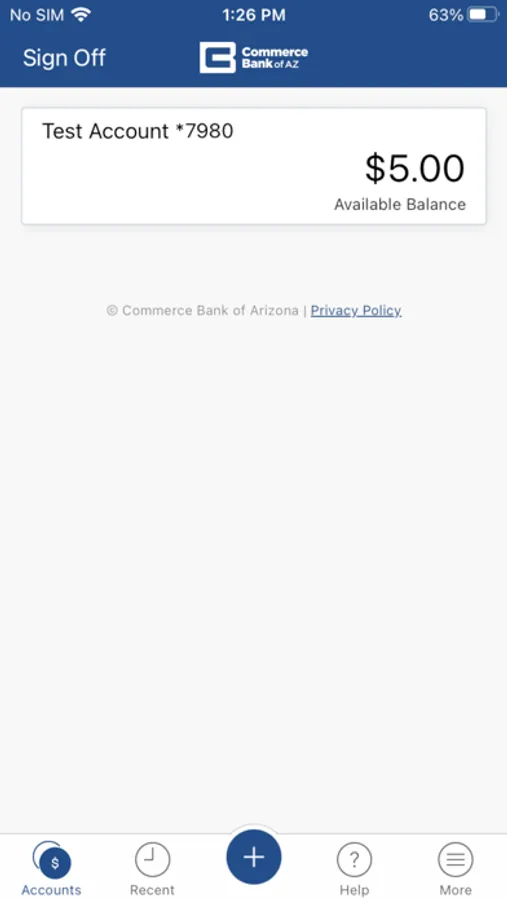Image resolution: width=507 pixels, height=900 pixels.
Task: Tap the $5.00 balance amount
Action: click(x=415, y=168)
